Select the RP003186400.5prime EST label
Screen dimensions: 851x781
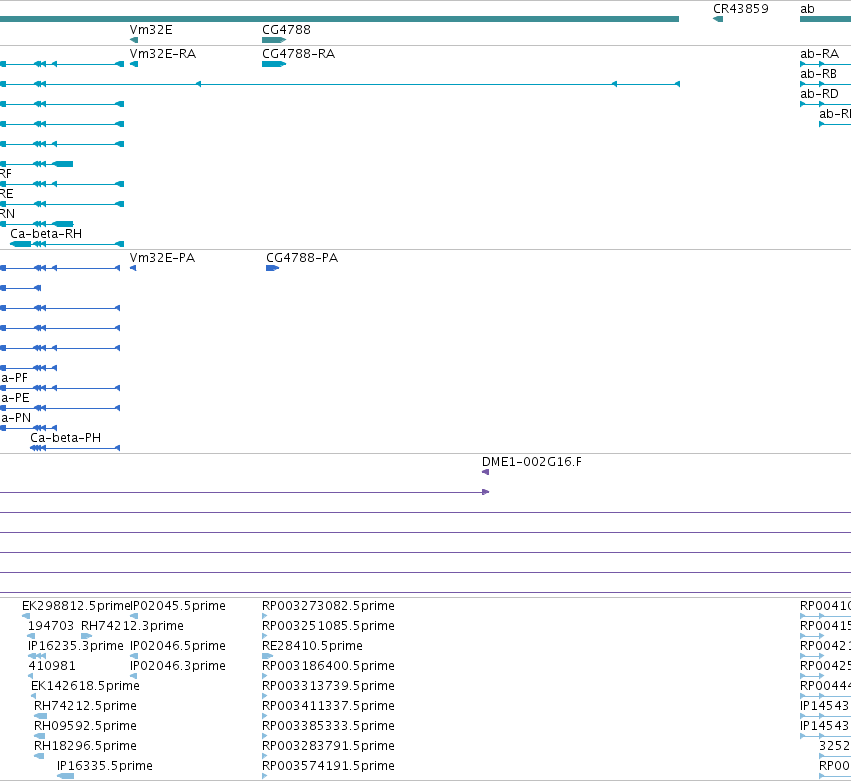coord(328,666)
